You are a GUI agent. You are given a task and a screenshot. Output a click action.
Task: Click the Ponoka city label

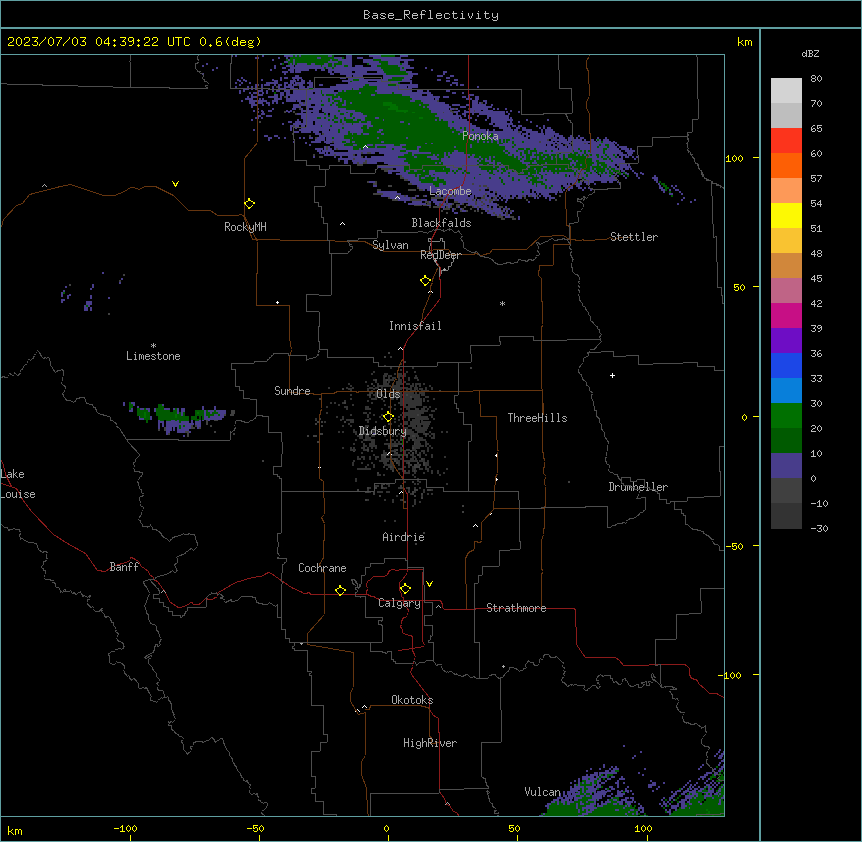coord(480,136)
